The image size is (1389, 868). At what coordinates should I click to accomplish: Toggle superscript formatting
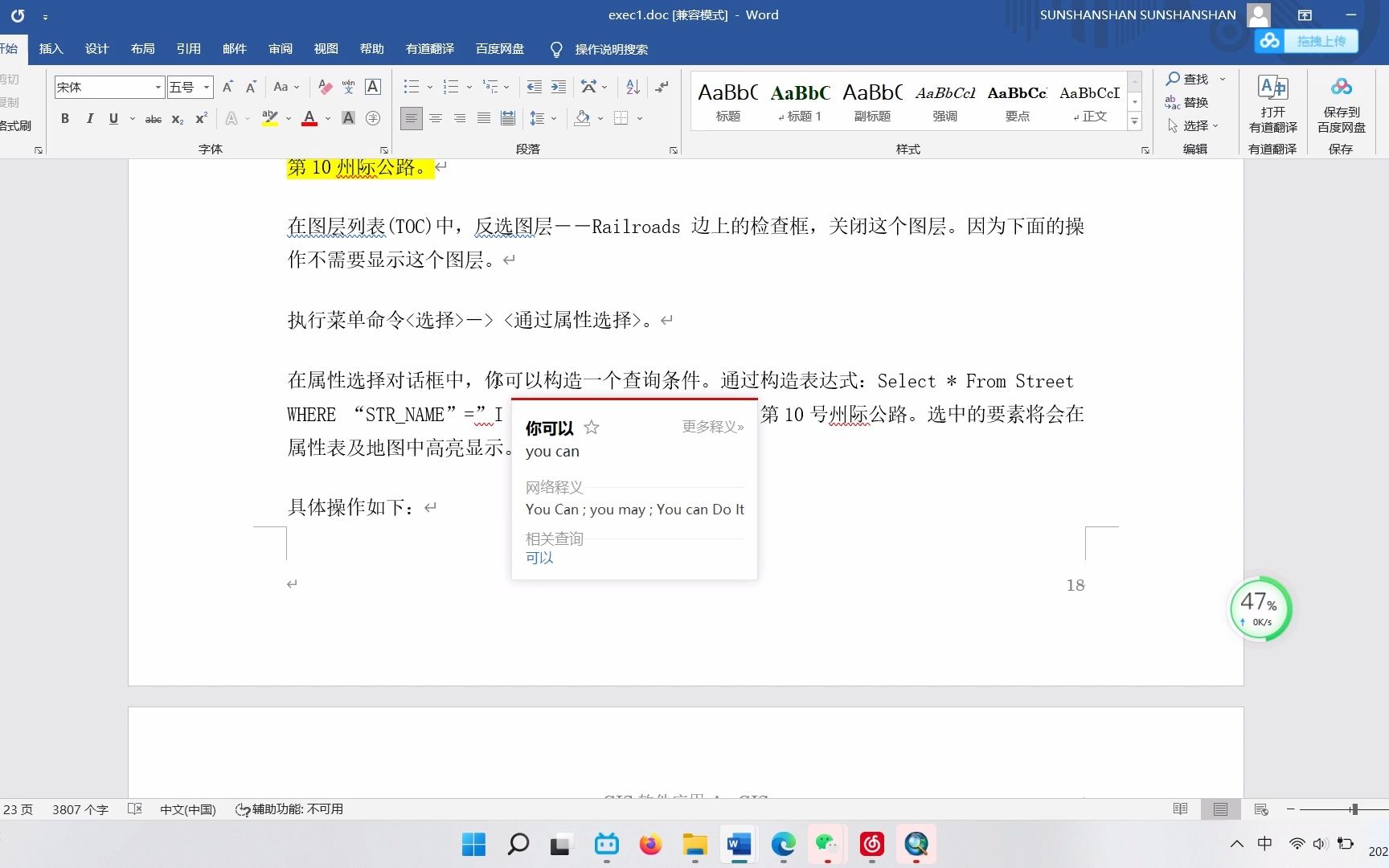(201, 118)
